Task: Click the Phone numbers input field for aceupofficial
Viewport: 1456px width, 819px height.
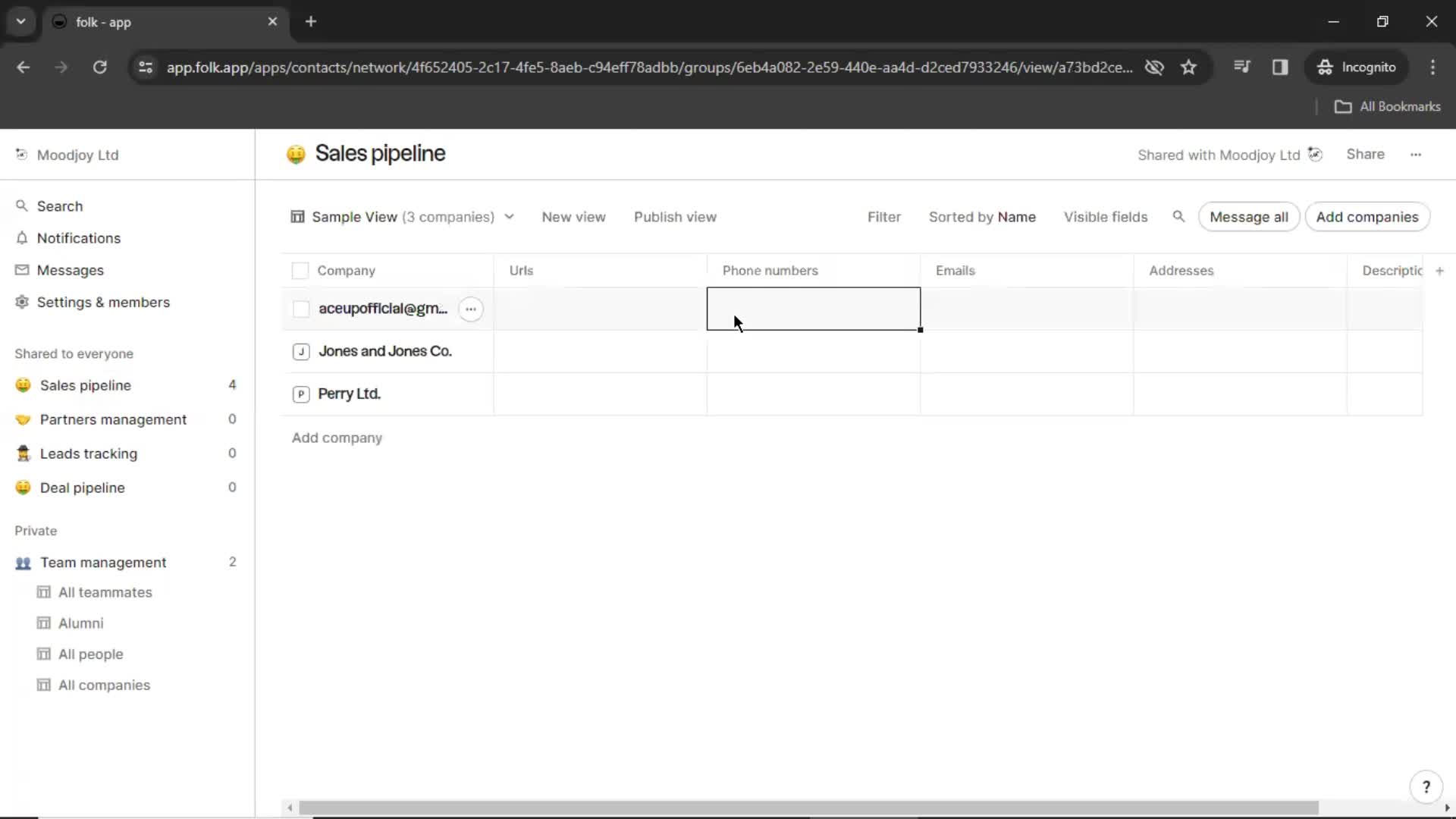Action: [813, 308]
